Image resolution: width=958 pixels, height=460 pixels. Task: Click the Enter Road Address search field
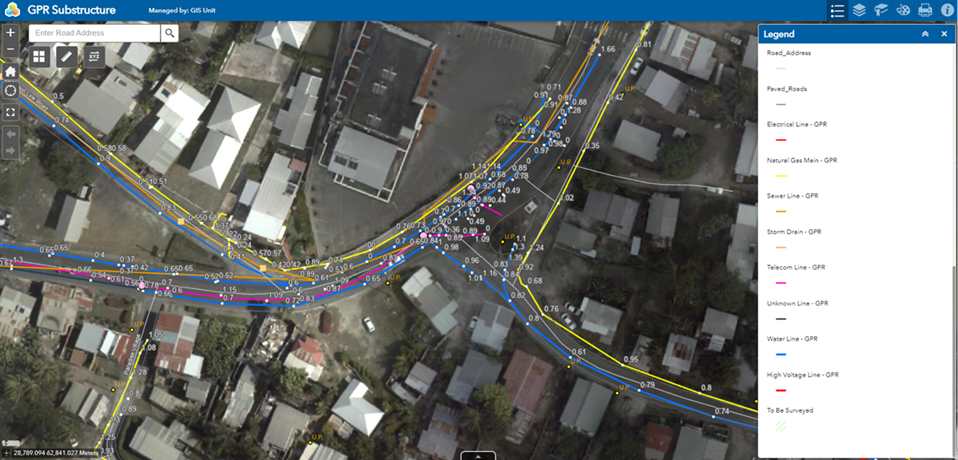click(95, 33)
